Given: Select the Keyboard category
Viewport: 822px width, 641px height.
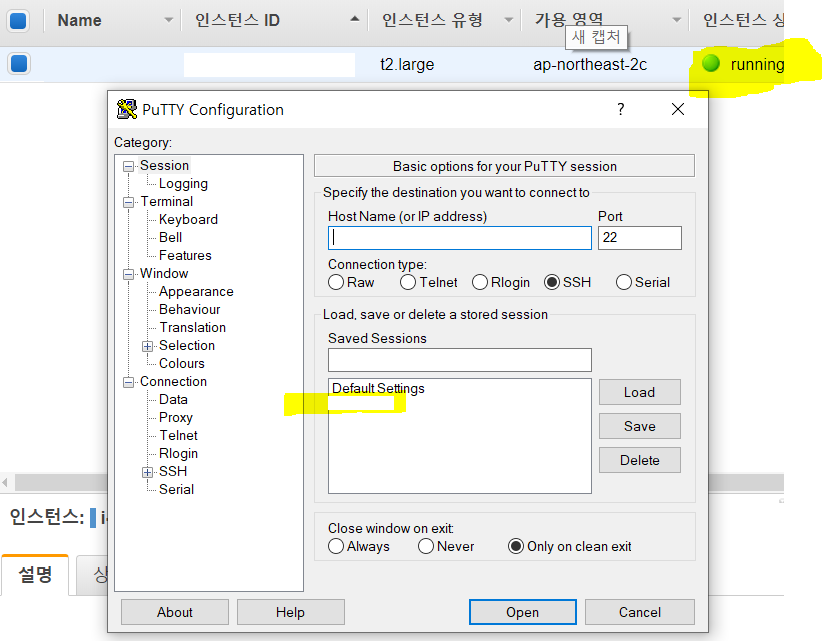Looking at the screenshot, I should pos(188,219).
